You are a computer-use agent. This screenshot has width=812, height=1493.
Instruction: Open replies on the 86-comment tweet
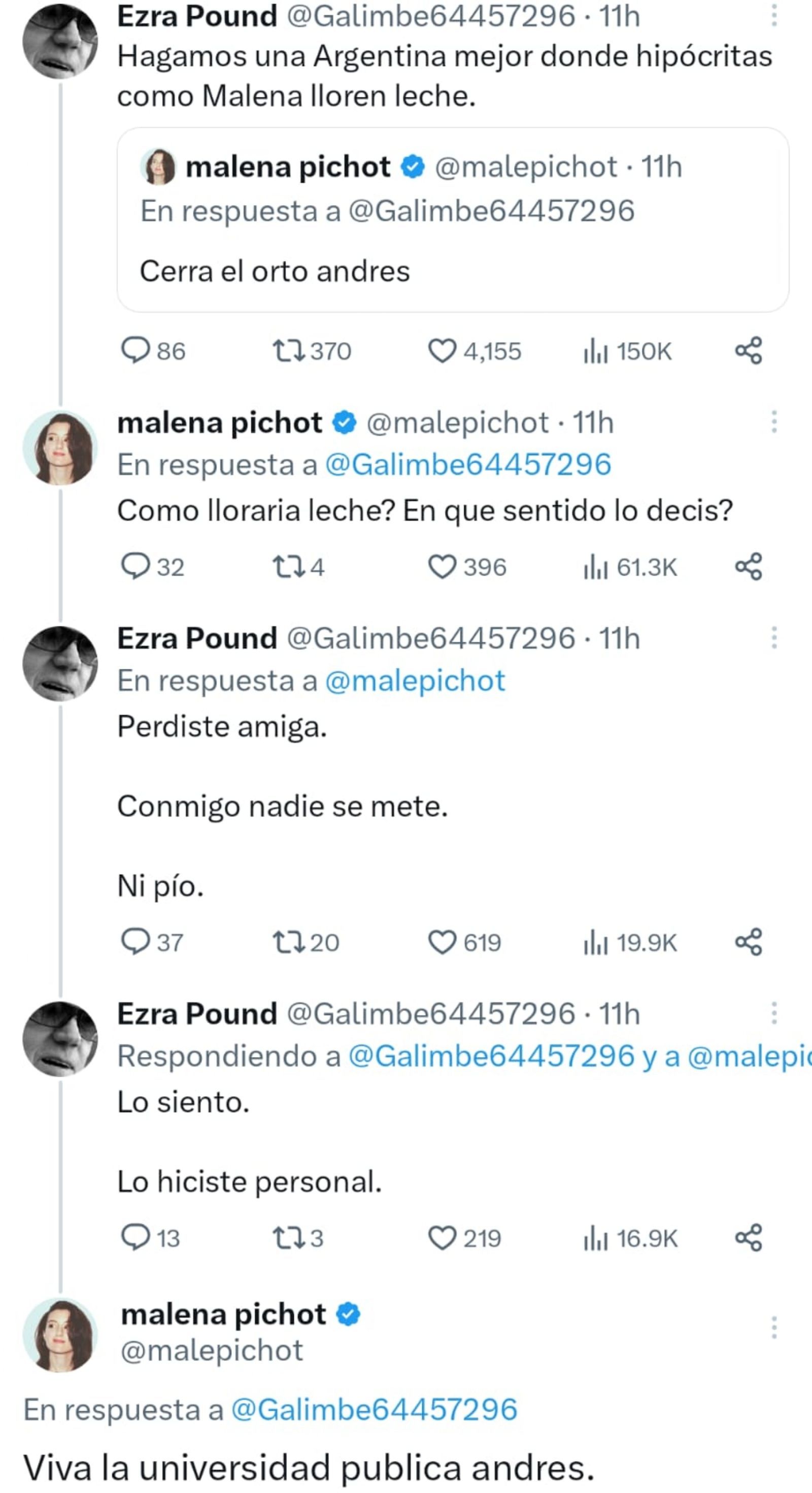coord(135,351)
